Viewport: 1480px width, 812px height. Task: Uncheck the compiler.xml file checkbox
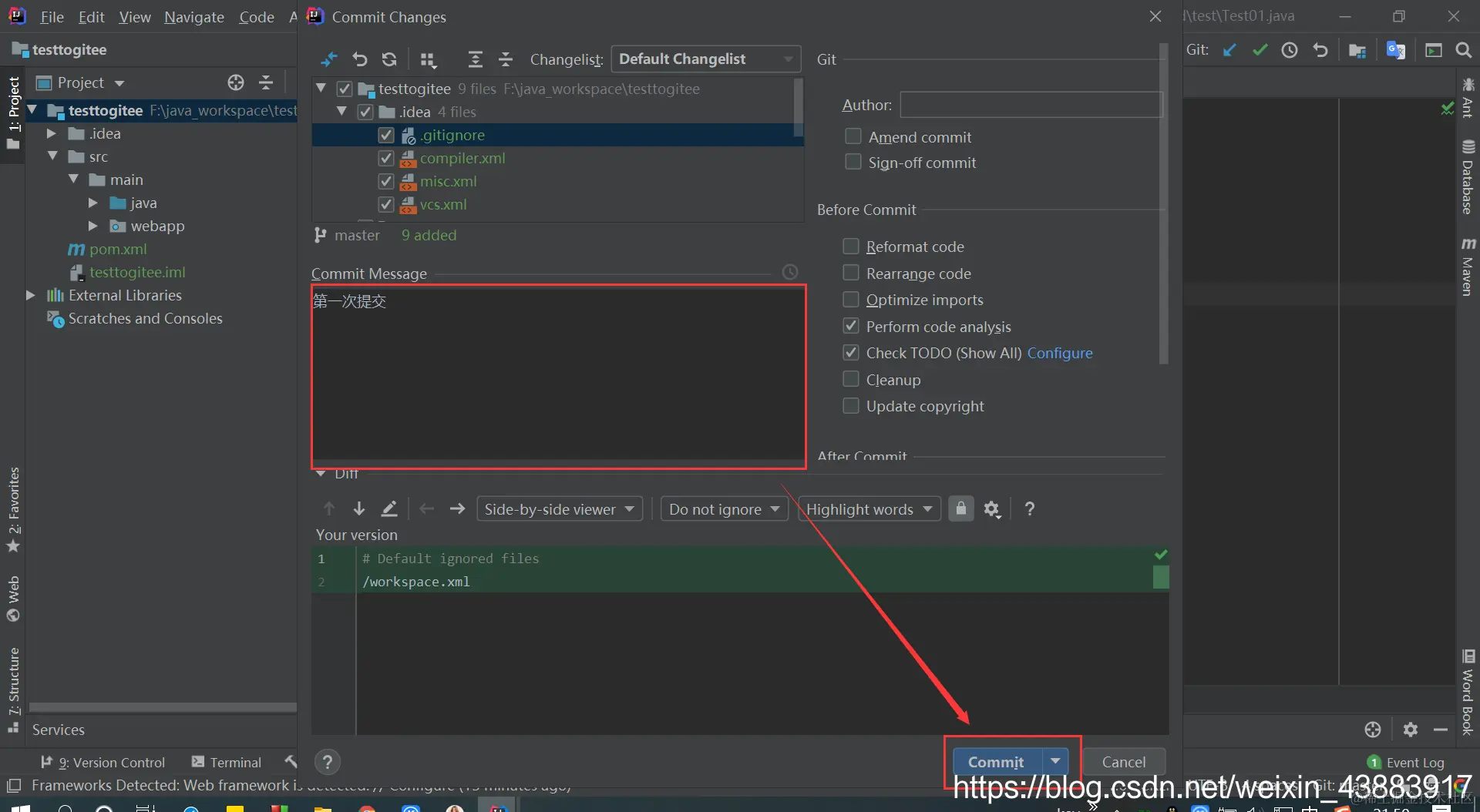coord(386,158)
